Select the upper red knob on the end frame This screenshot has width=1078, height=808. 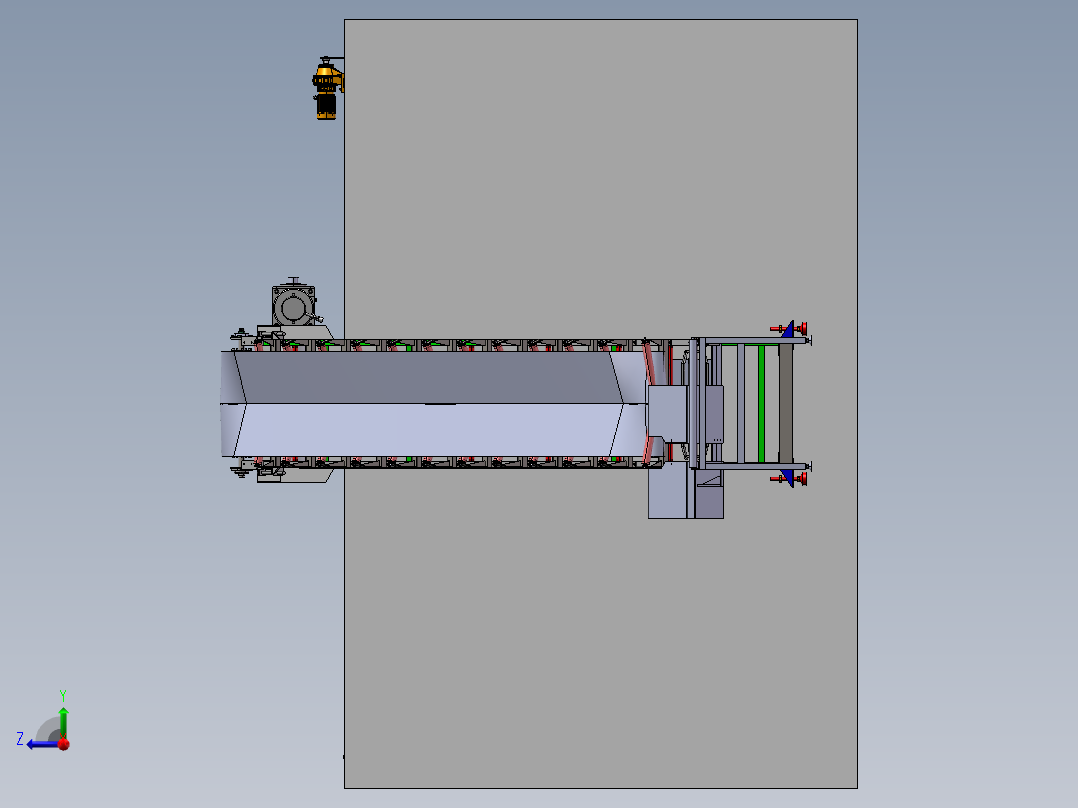802,329
